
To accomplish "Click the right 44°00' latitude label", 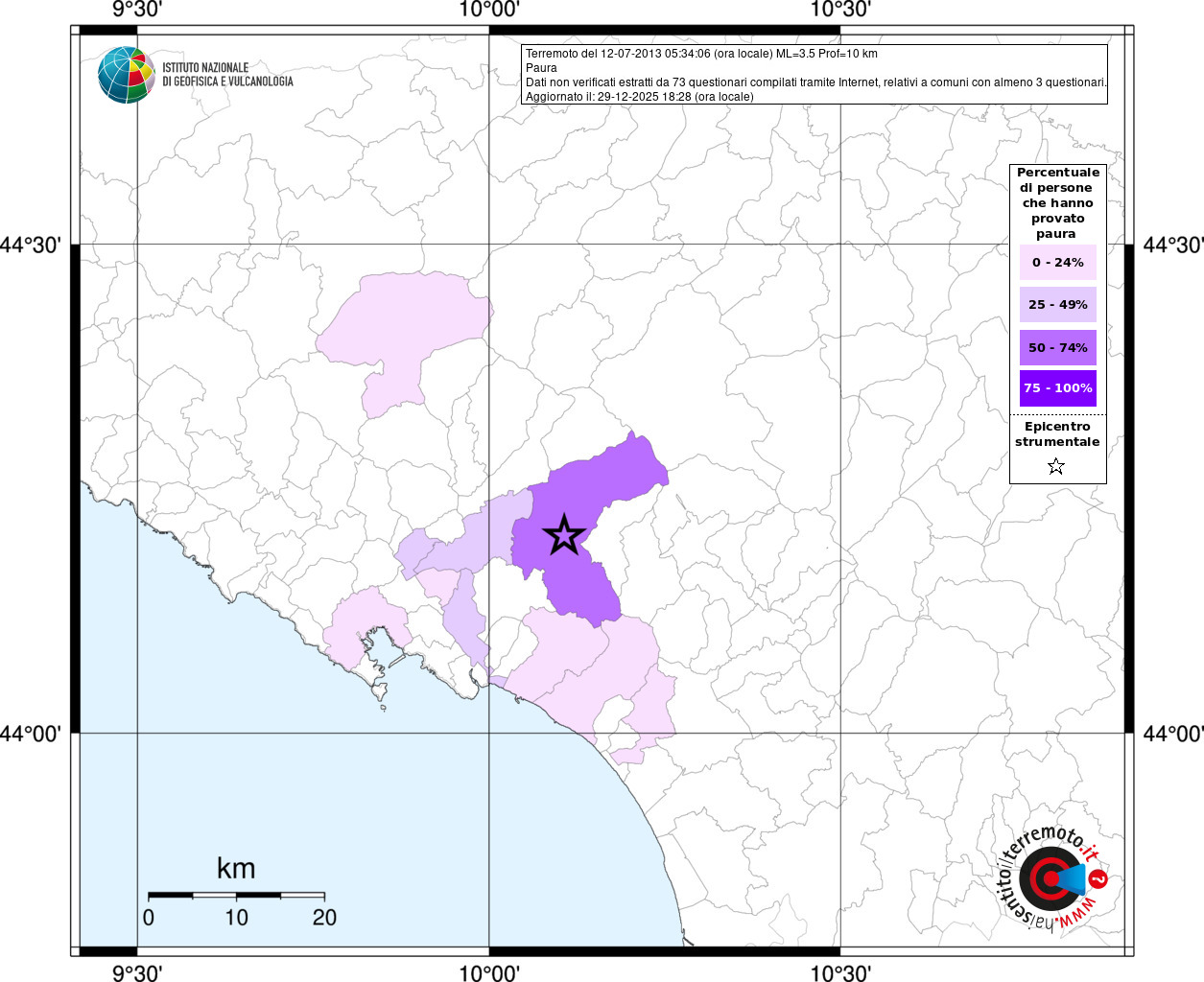I will [x=1172, y=734].
